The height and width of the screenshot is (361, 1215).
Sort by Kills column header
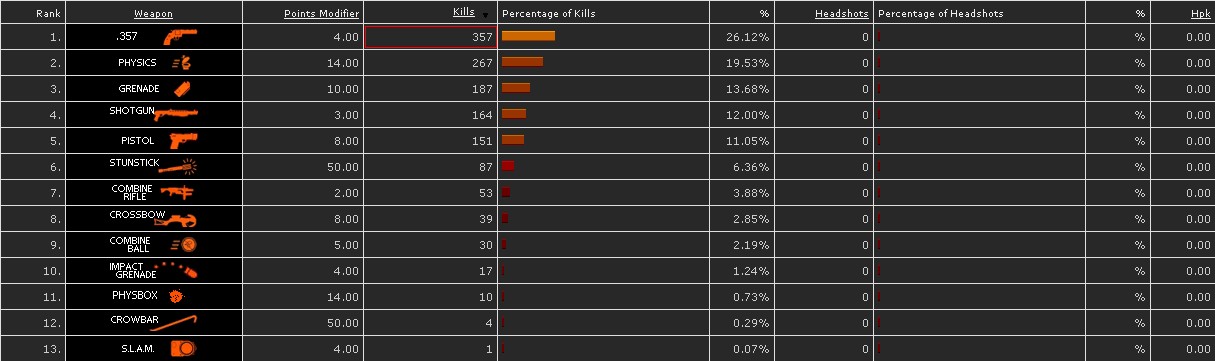(x=464, y=13)
